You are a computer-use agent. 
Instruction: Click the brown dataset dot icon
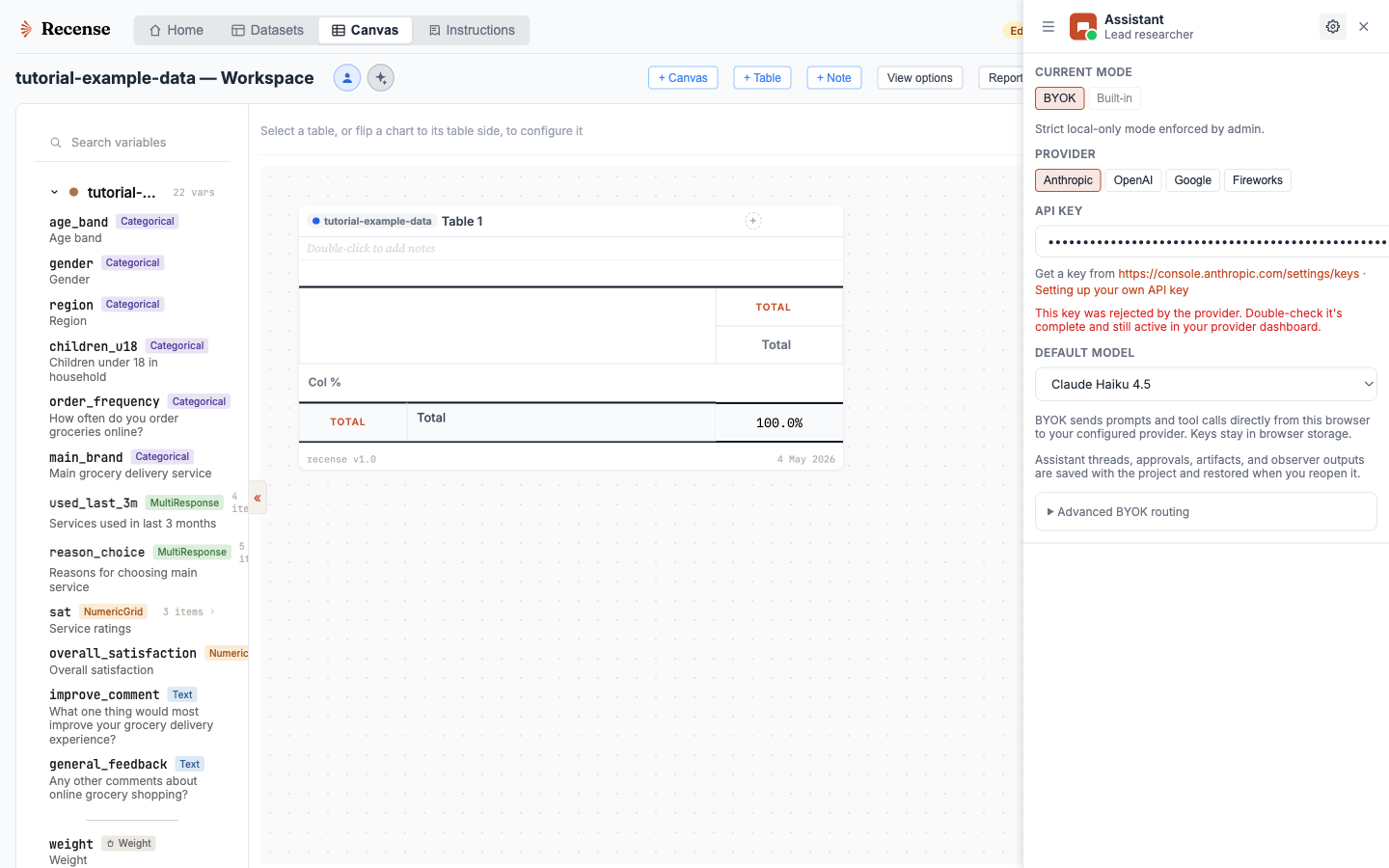click(73, 192)
